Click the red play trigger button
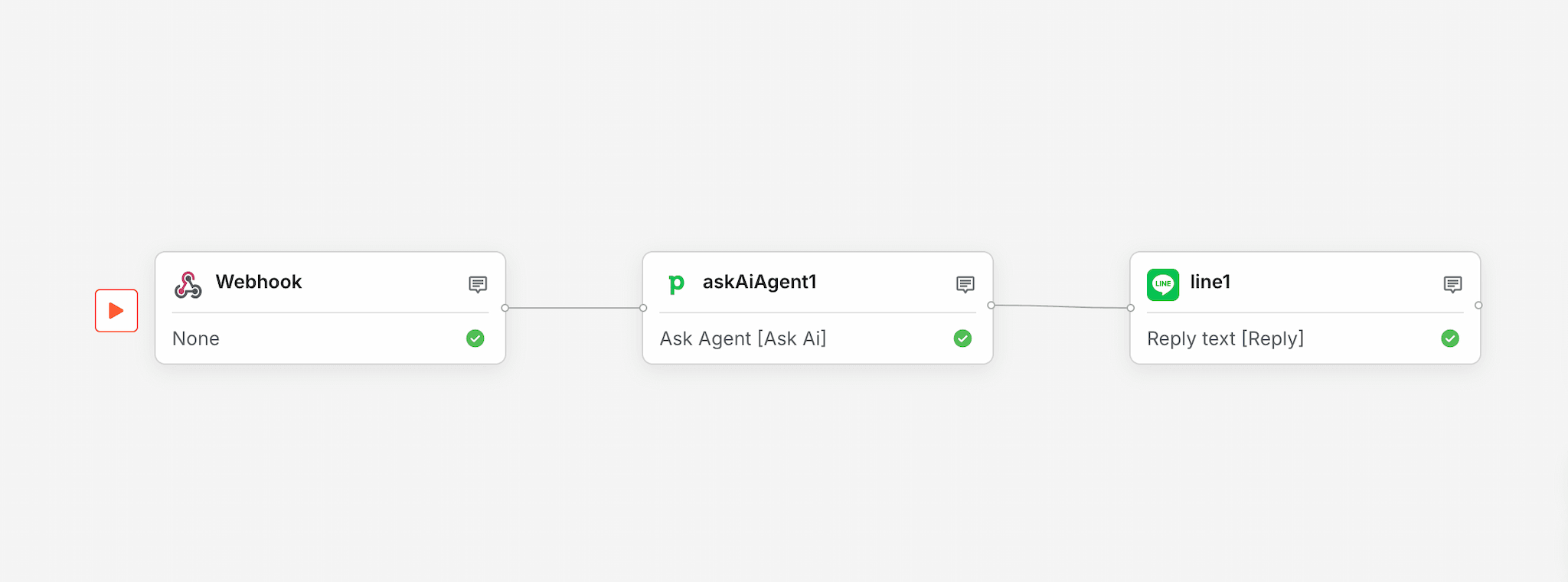 [x=116, y=310]
